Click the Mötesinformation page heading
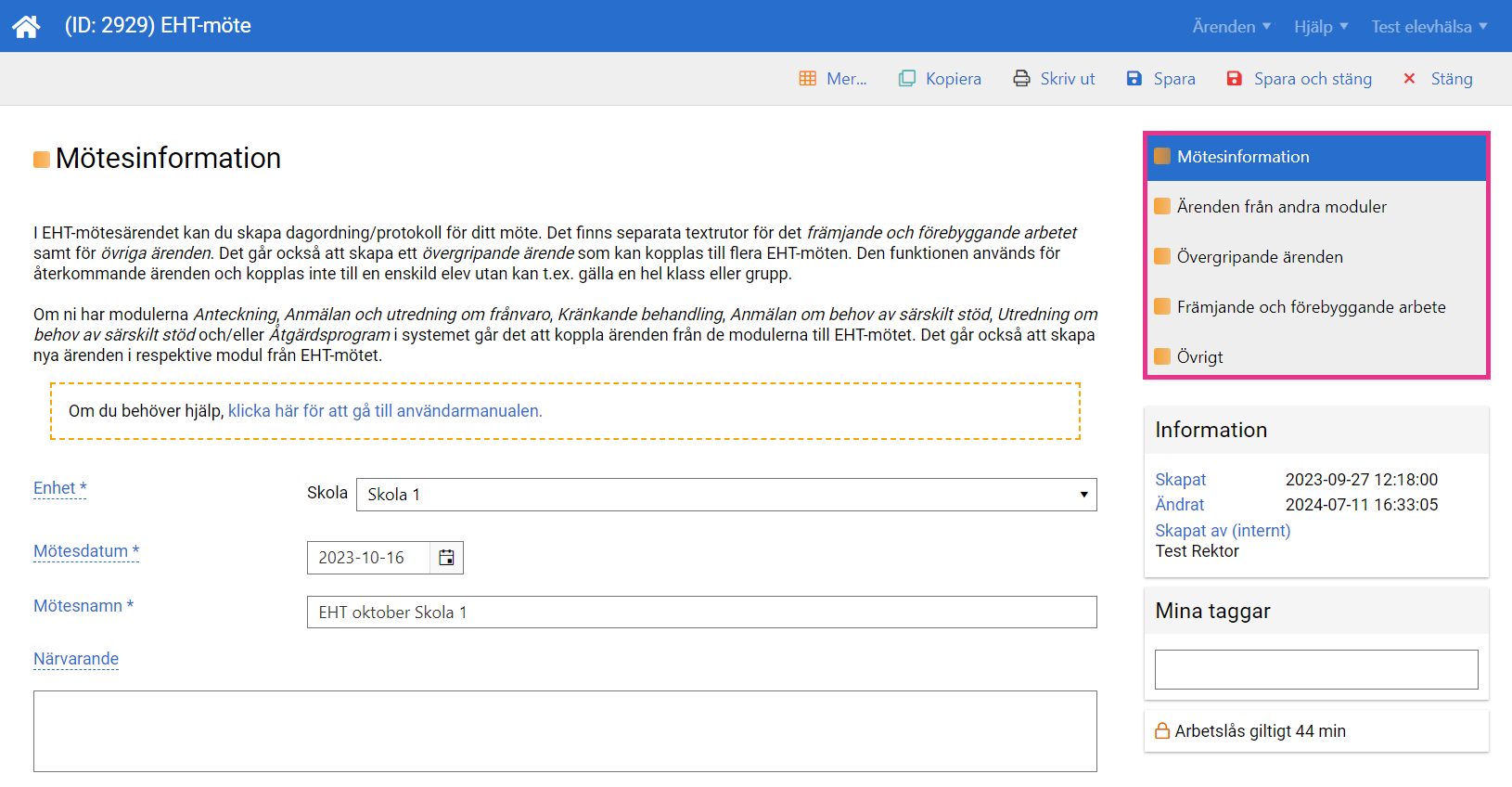1512x787 pixels. (x=168, y=158)
